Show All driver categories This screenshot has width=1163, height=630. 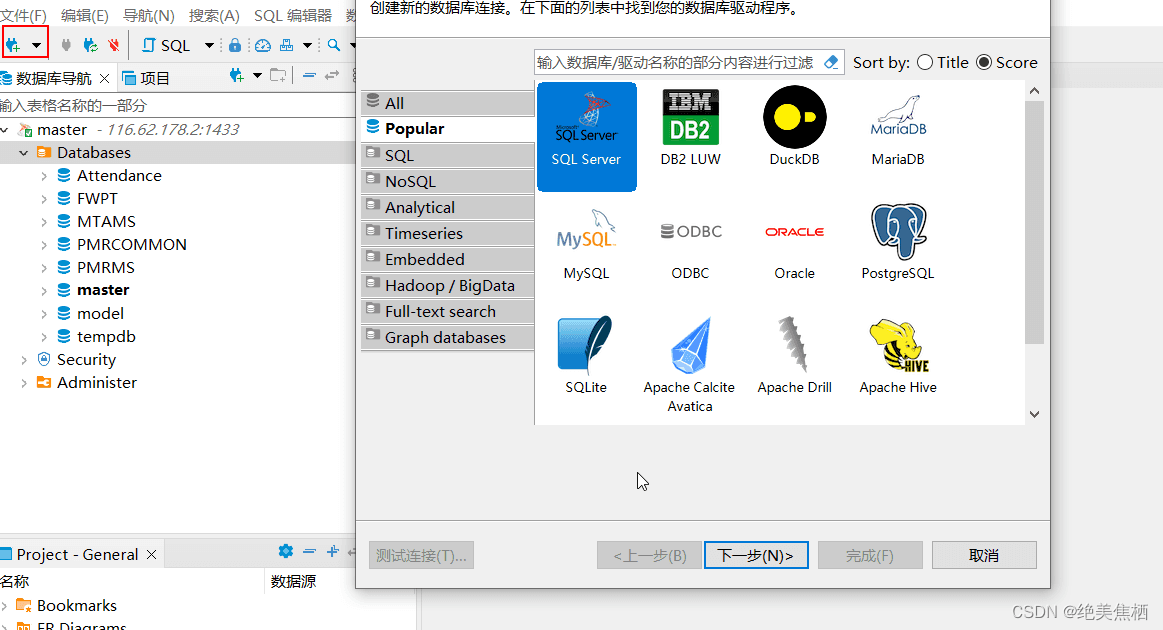point(447,103)
